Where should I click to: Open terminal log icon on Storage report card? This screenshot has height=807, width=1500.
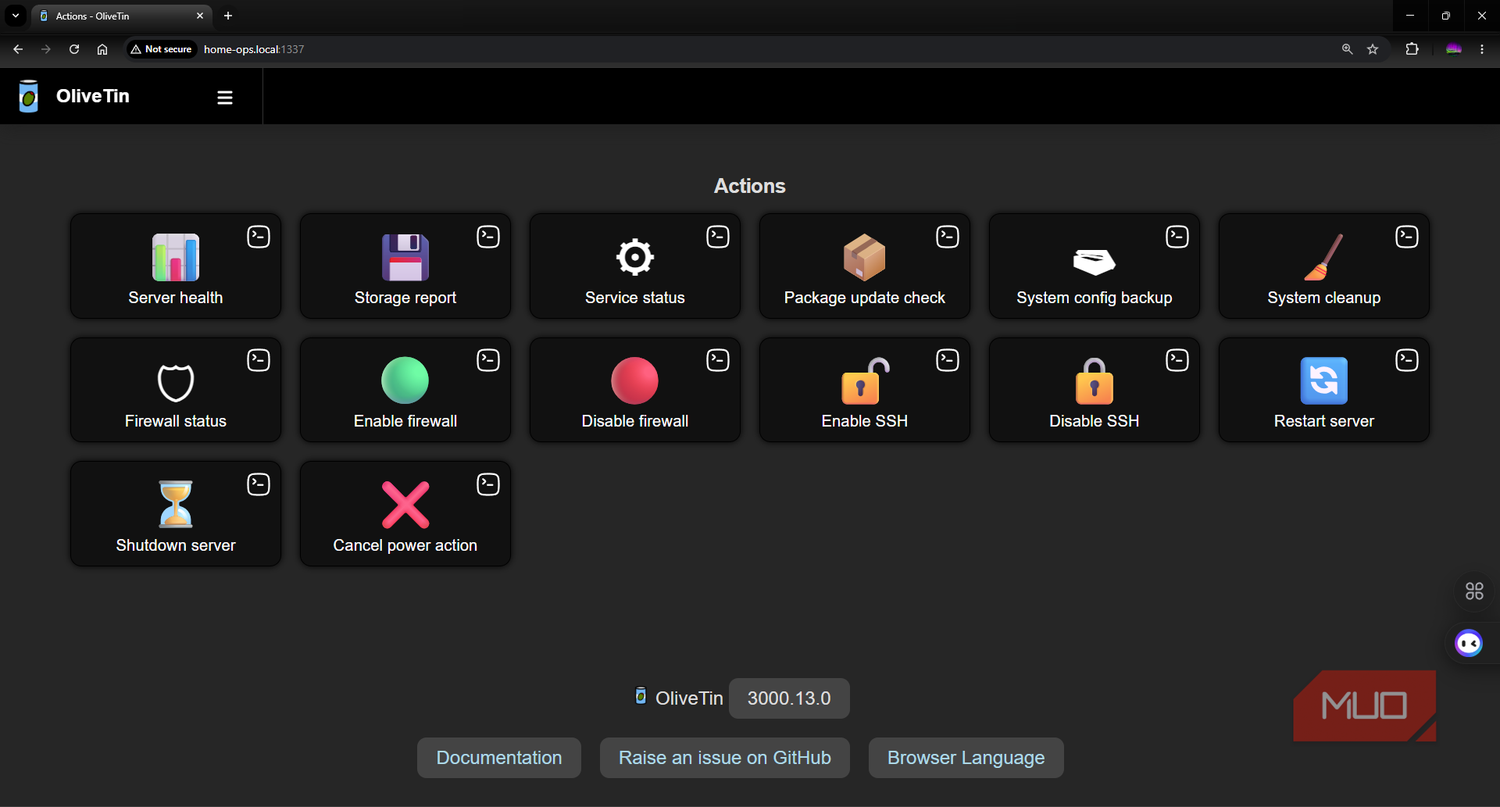coord(488,236)
